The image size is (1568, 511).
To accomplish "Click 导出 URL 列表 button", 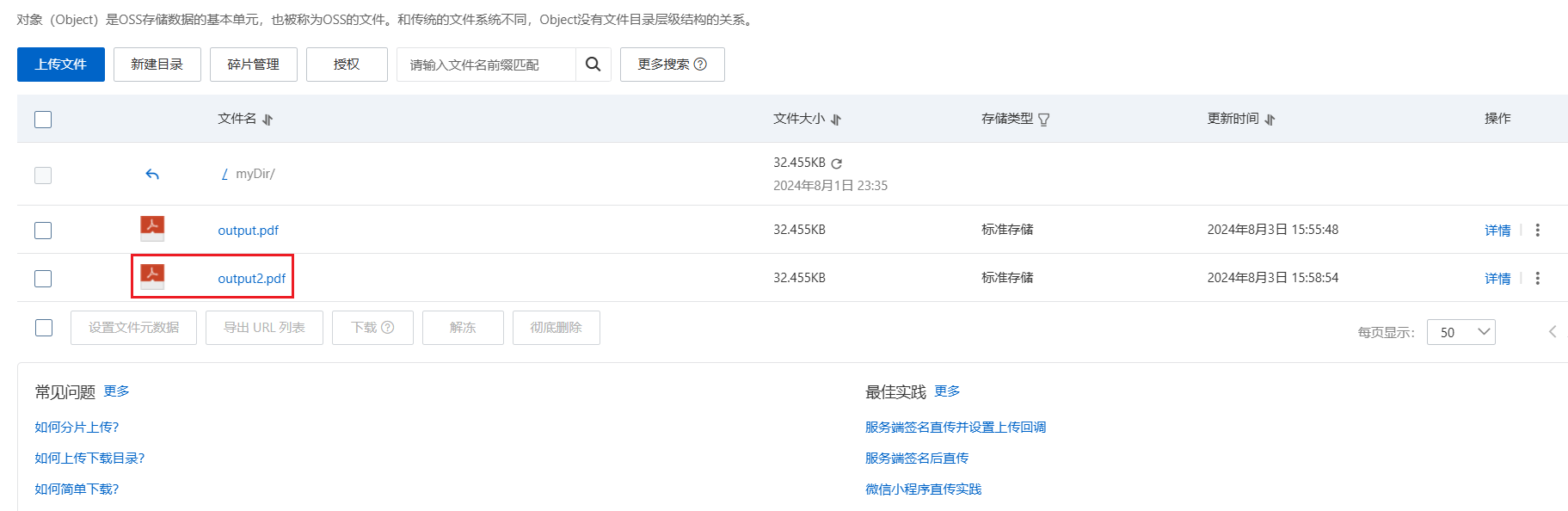I will coord(264,328).
